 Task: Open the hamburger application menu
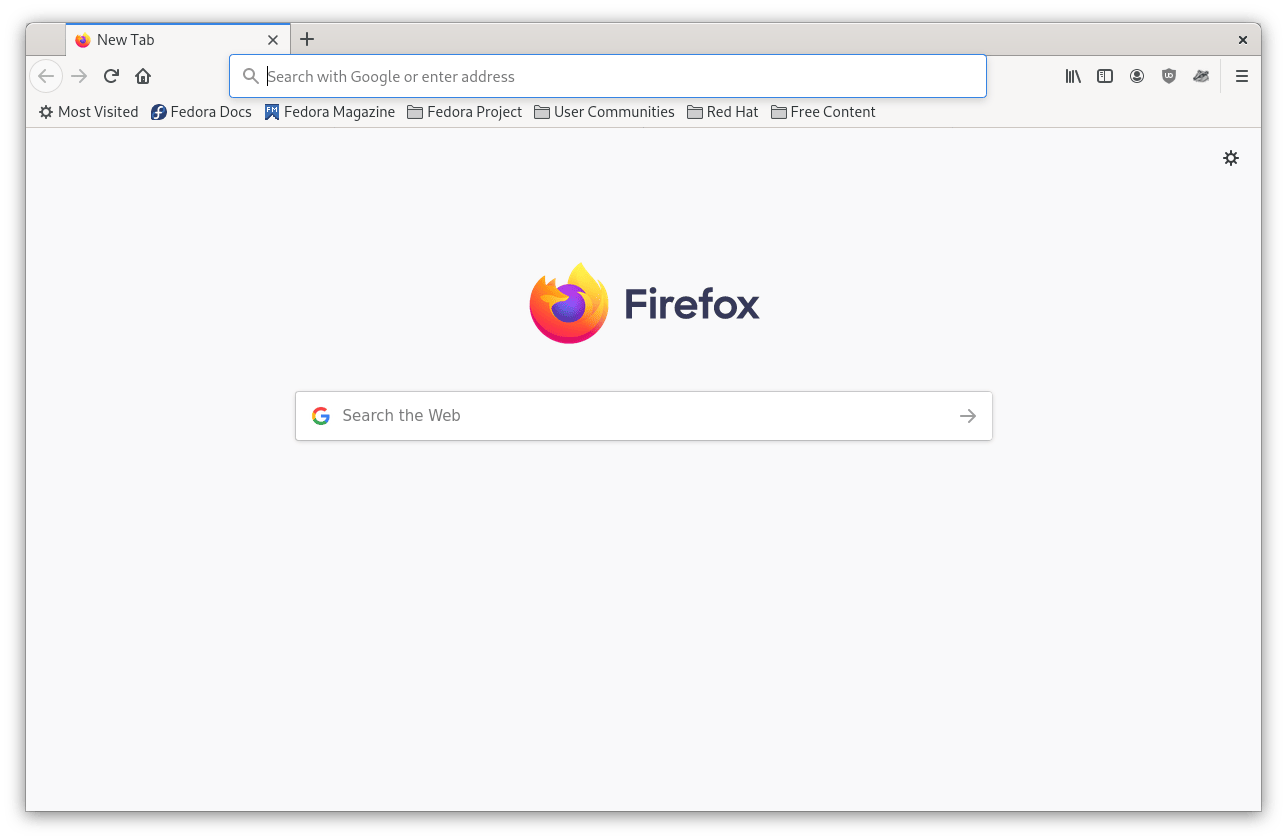click(1242, 76)
